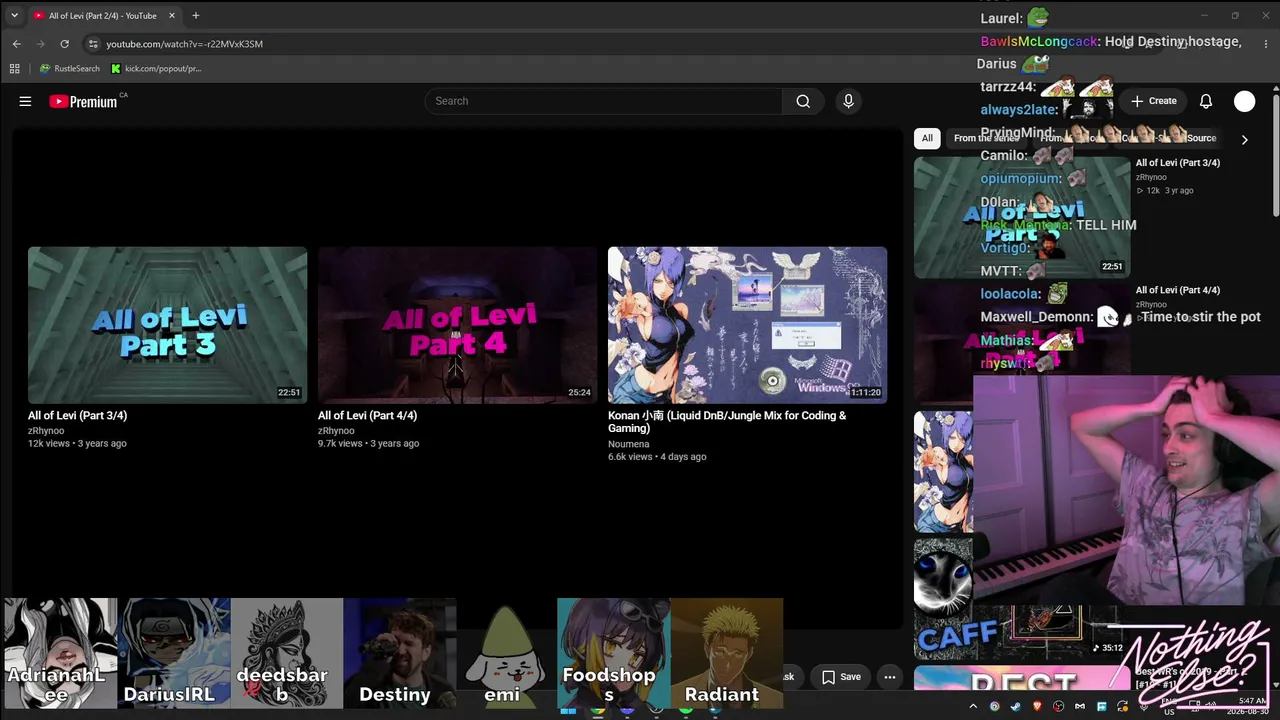Screen dimensions: 1280x720
Task: Save the video to a playlist
Action: pyautogui.click(x=841, y=677)
